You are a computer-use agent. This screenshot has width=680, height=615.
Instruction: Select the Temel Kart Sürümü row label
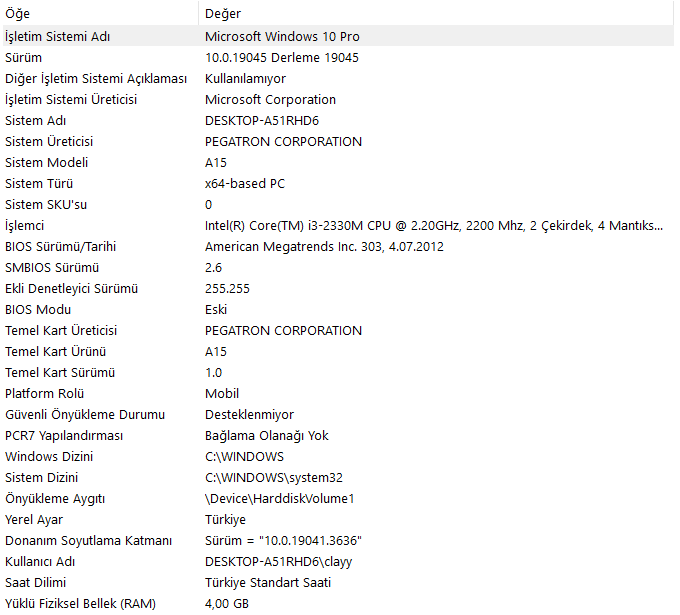59,373
